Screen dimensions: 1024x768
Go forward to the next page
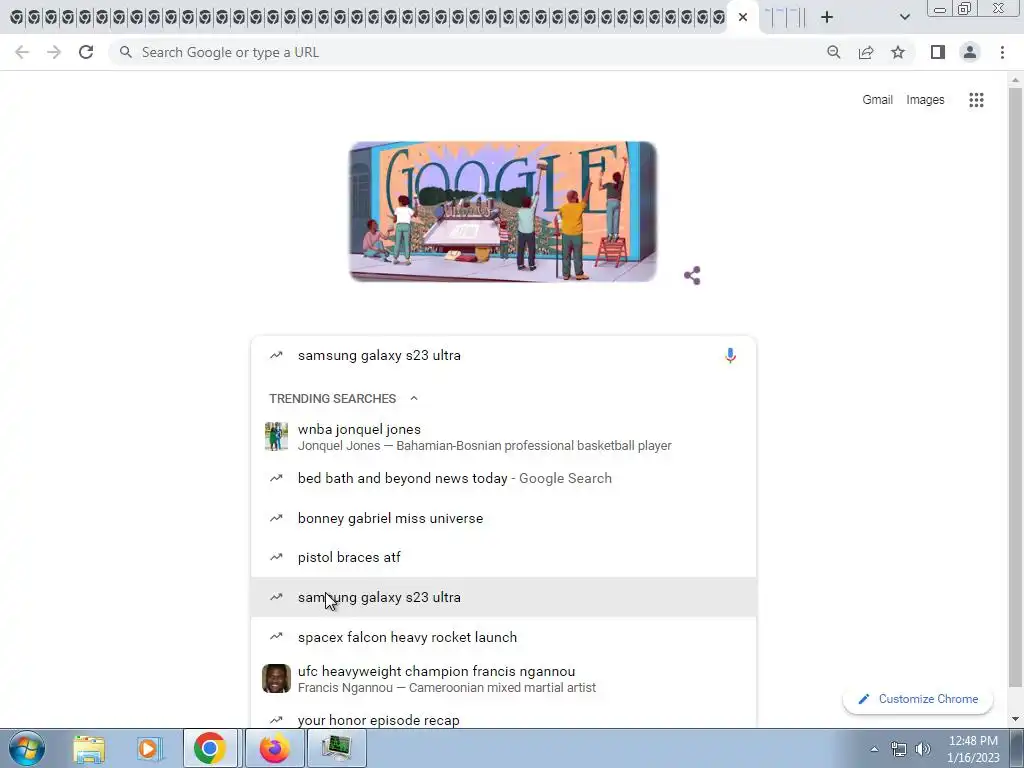point(54,52)
